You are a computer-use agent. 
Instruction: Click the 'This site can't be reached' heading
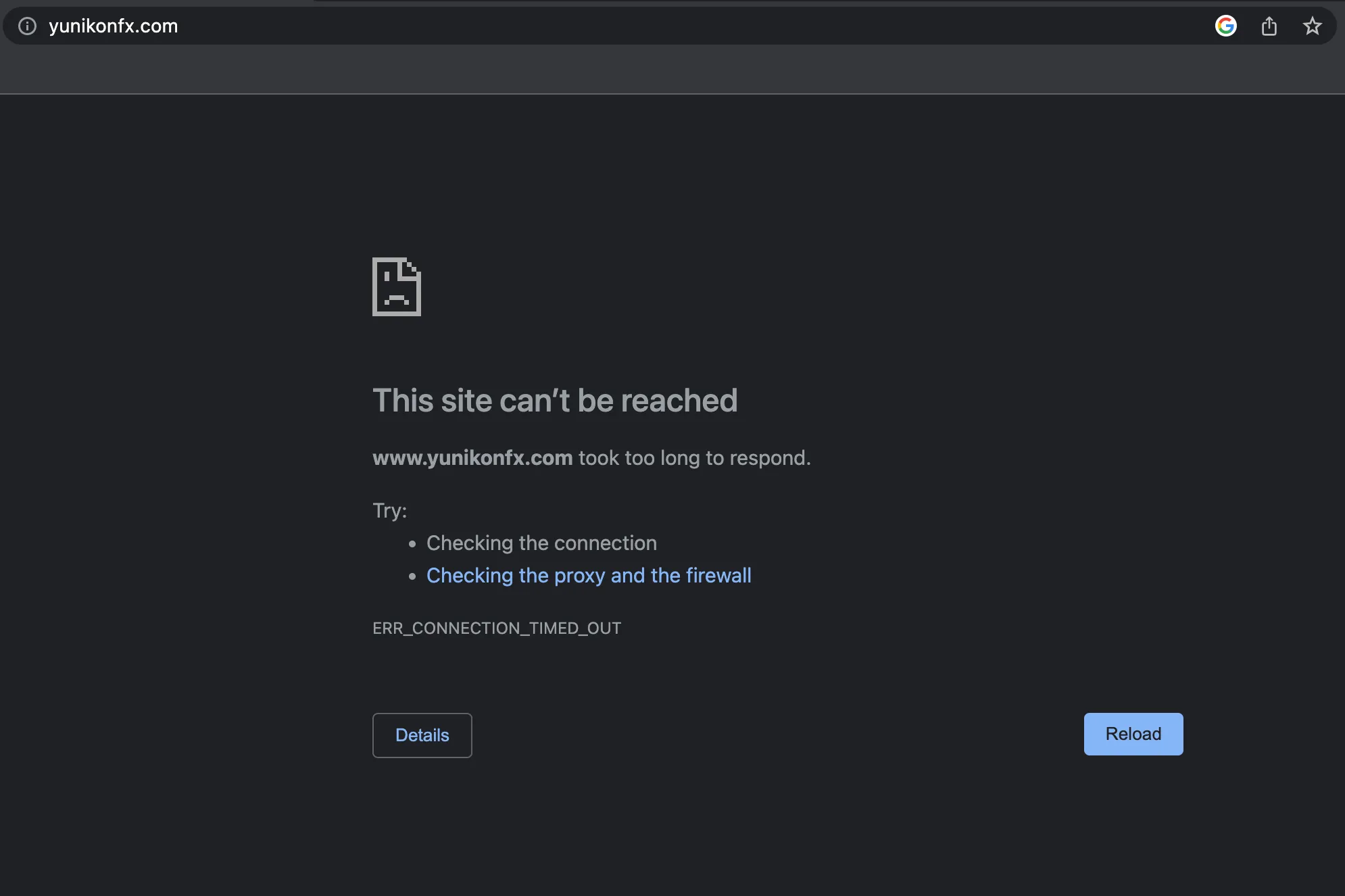coord(555,400)
